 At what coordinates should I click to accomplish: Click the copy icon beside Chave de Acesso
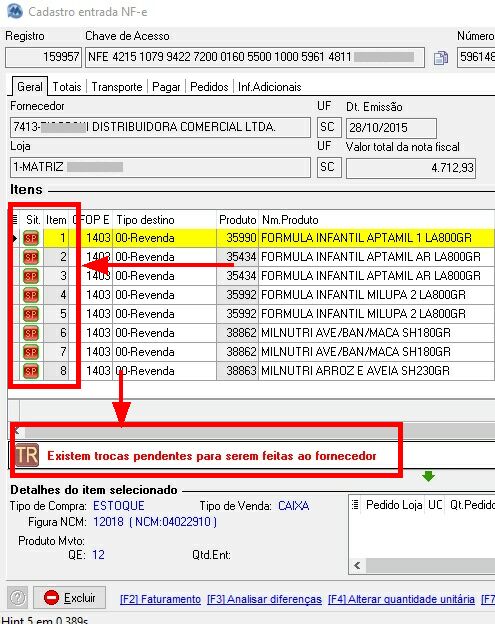tap(440, 58)
